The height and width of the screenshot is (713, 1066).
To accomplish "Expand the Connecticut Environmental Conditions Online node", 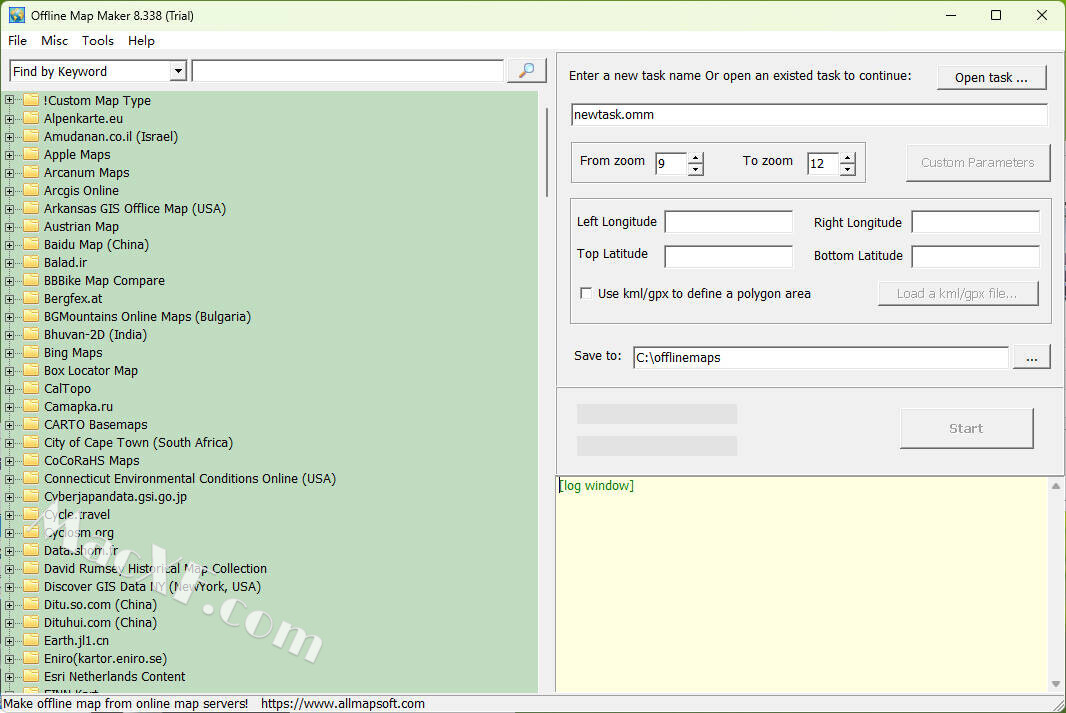I will click(10, 479).
